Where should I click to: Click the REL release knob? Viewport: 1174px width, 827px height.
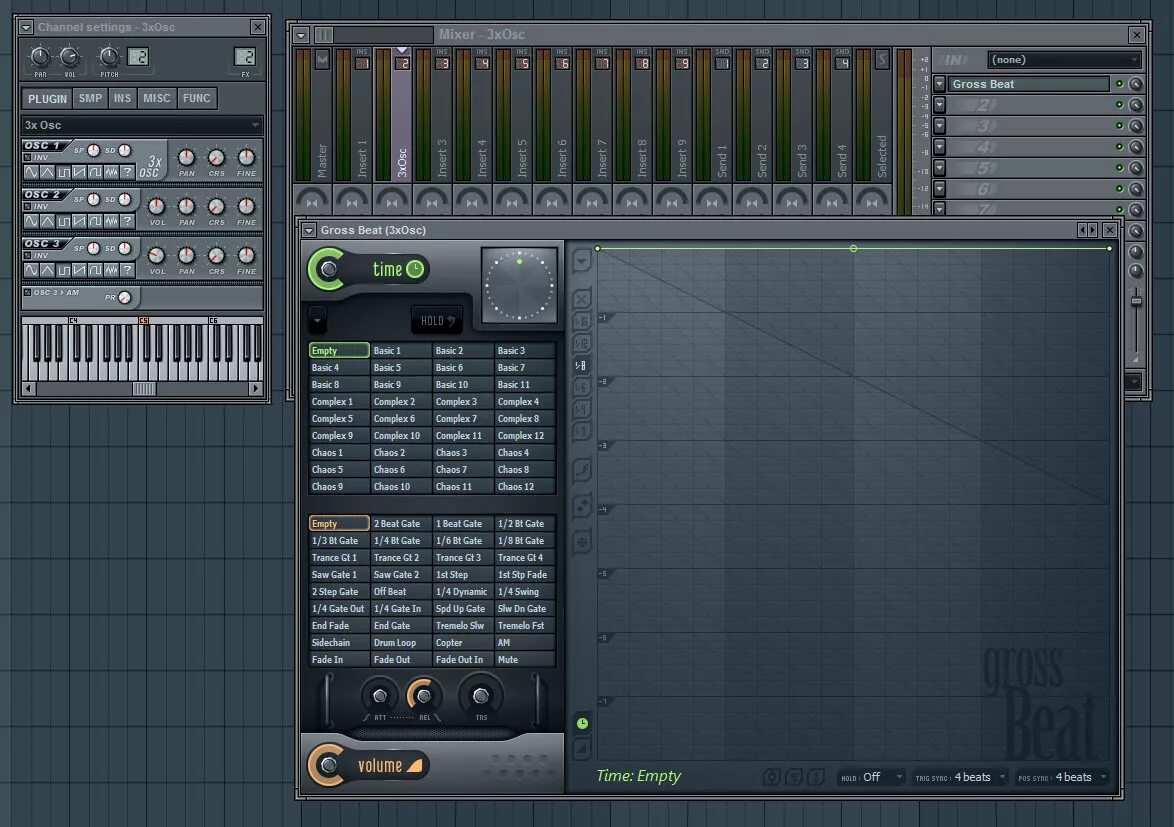click(423, 696)
